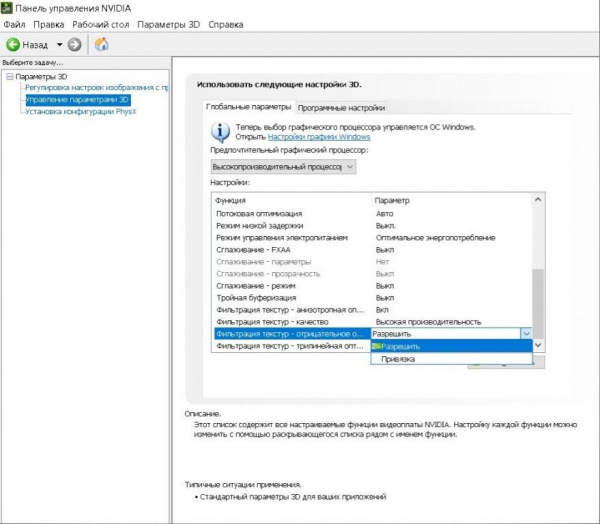Open the Справка menu
600x524 pixels.
pos(226,24)
